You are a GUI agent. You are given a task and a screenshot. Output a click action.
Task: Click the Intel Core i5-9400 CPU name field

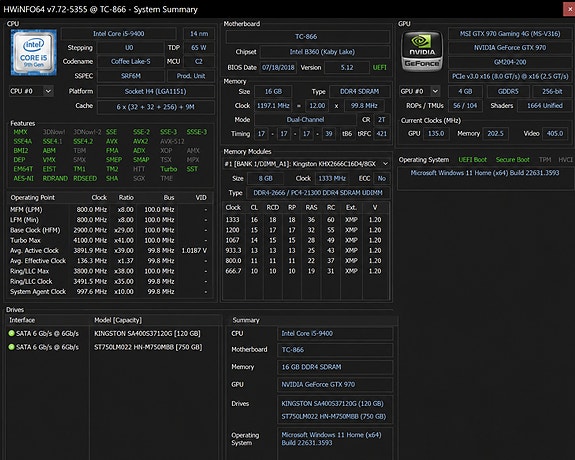click(118, 34)
